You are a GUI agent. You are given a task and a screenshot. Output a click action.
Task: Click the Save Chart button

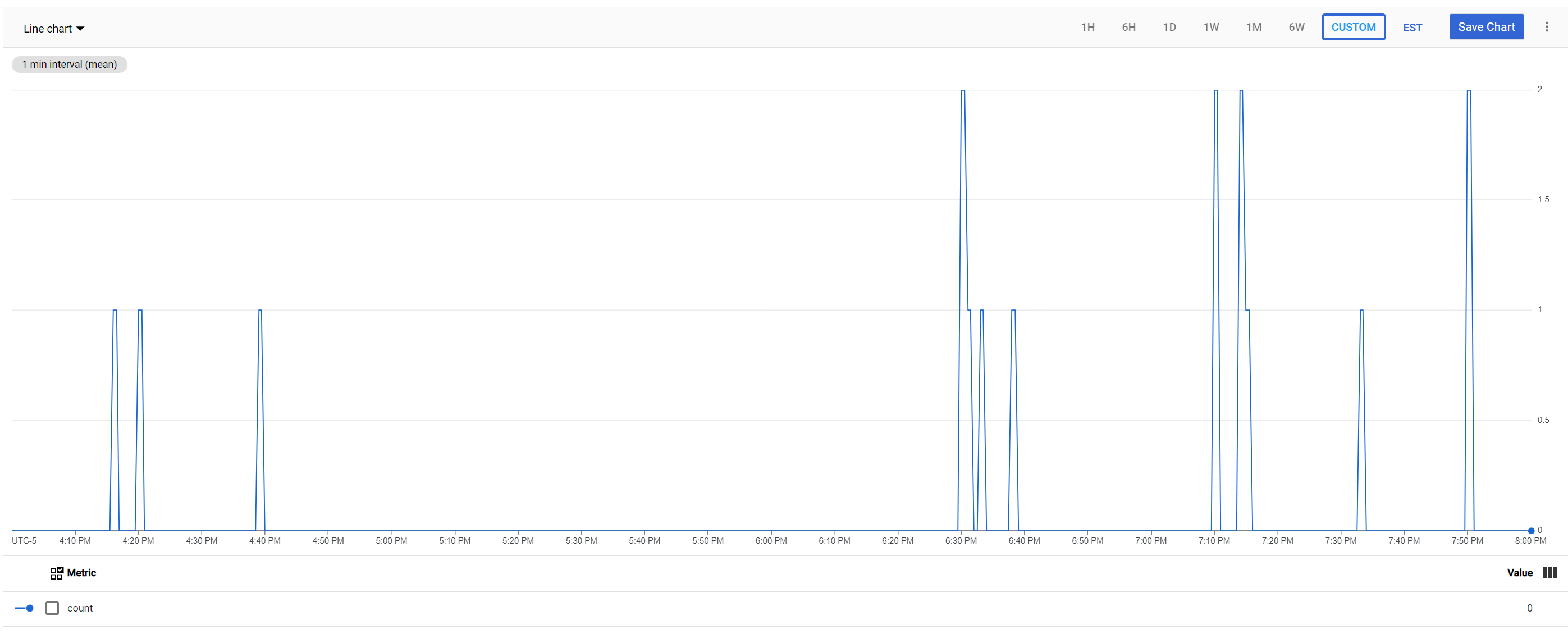coord(1486,26)
